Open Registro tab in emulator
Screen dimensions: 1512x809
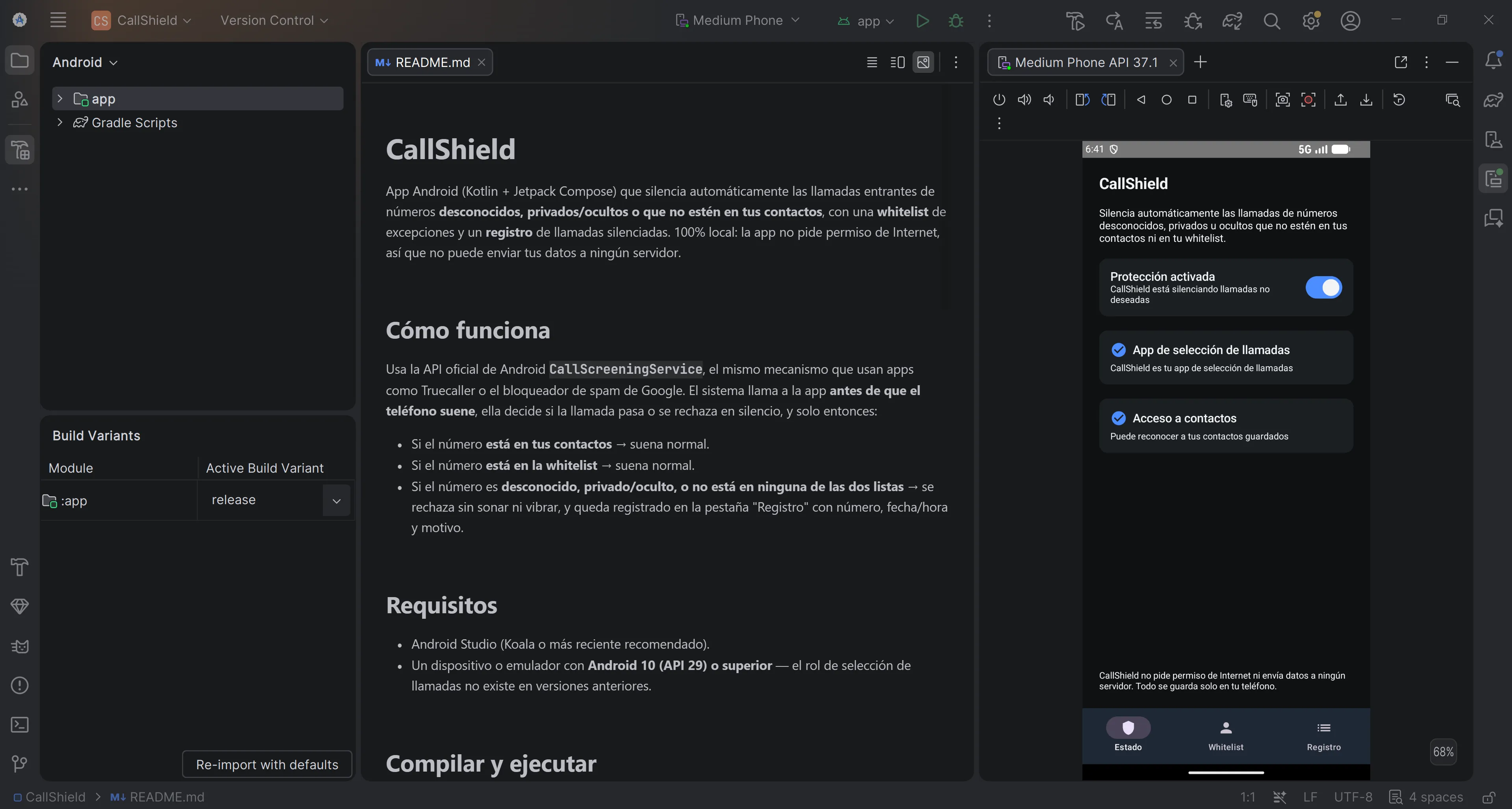[x=1323, y=736]
